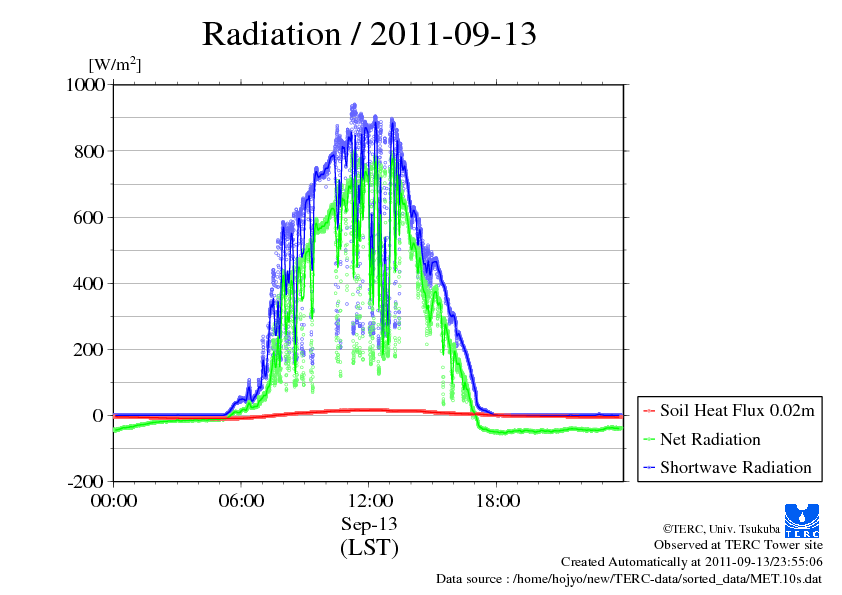Click the green Net Radiation legend marker
Viewport: 842px width, 595px height.
click(648, 439)
